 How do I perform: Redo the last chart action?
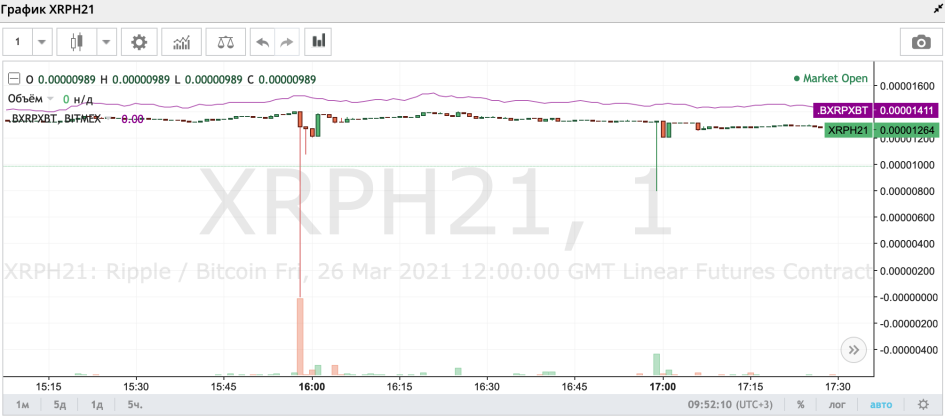pyautogui.click(x=287, y=42)
